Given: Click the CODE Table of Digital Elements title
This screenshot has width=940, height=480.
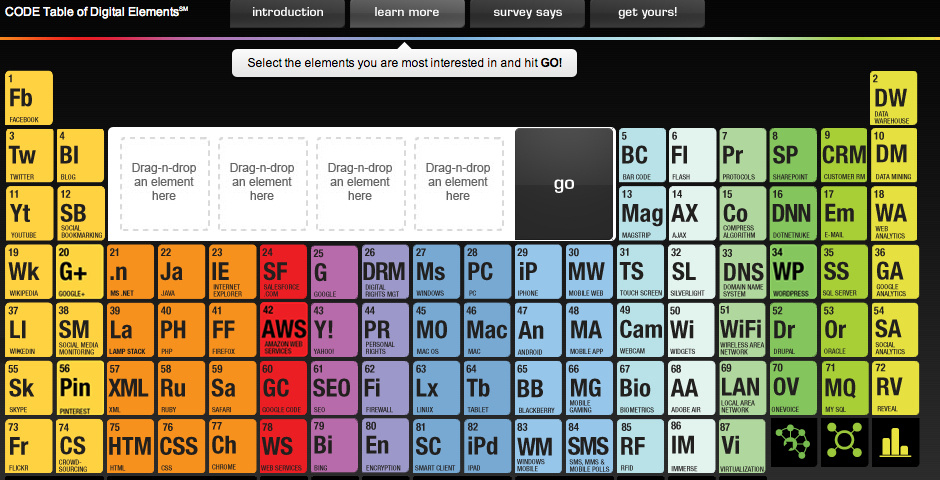Looking at the screenshot, I should [97, 11].
